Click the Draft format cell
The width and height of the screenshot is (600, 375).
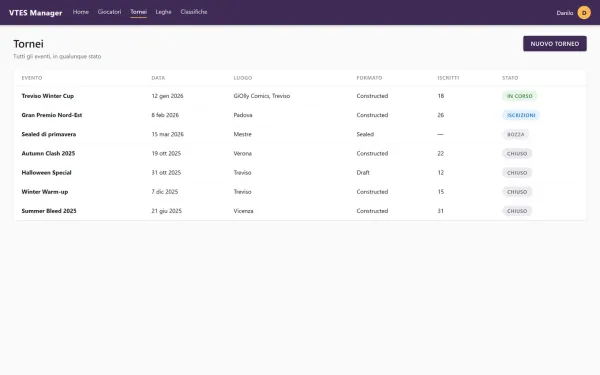click(363, 173)
